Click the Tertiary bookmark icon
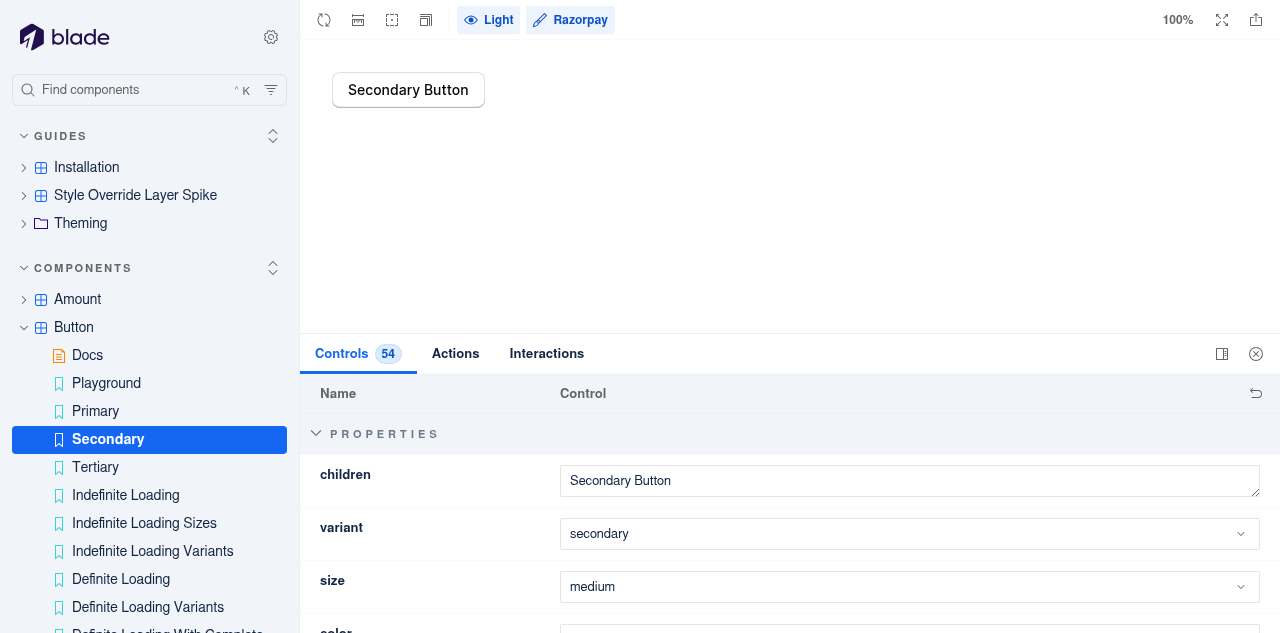 coord(59,468)
